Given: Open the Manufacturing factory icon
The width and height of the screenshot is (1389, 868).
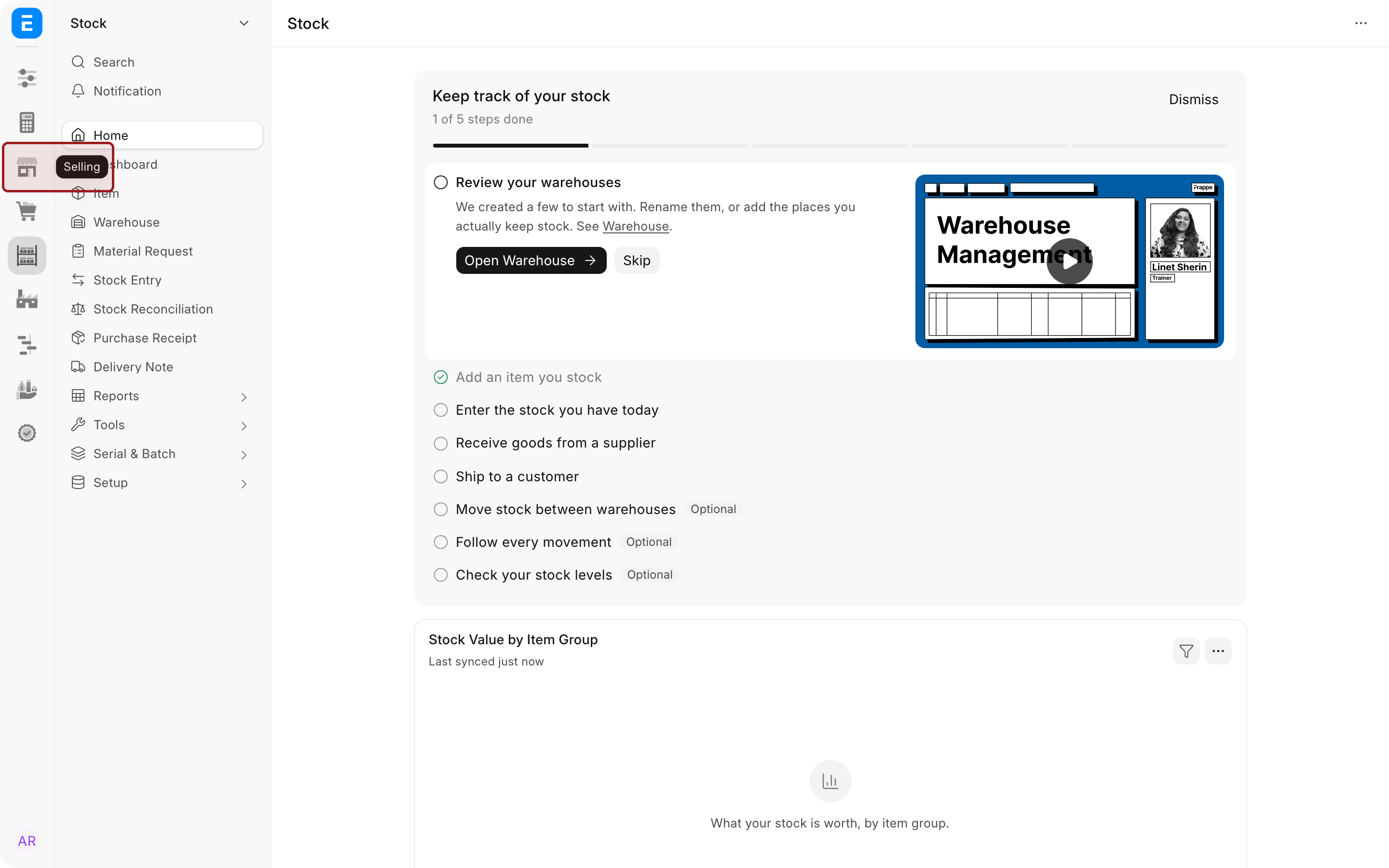Looking at the screenshot, I should tap(27, 299).
